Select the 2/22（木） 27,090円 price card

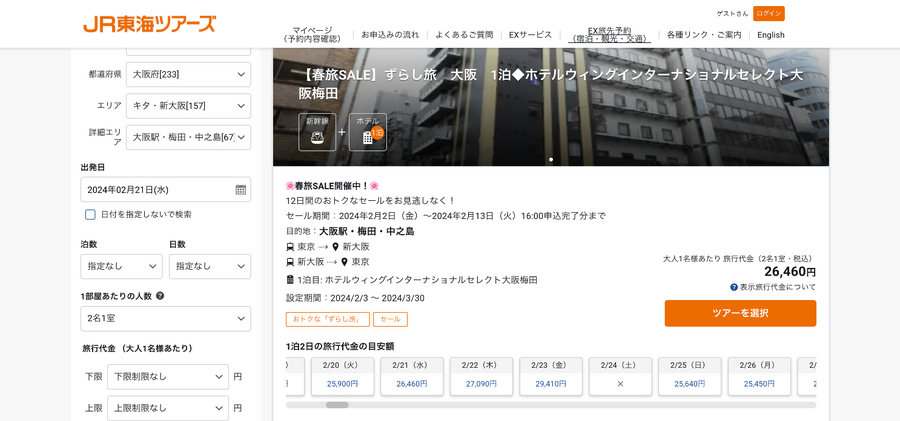(482, 376)
